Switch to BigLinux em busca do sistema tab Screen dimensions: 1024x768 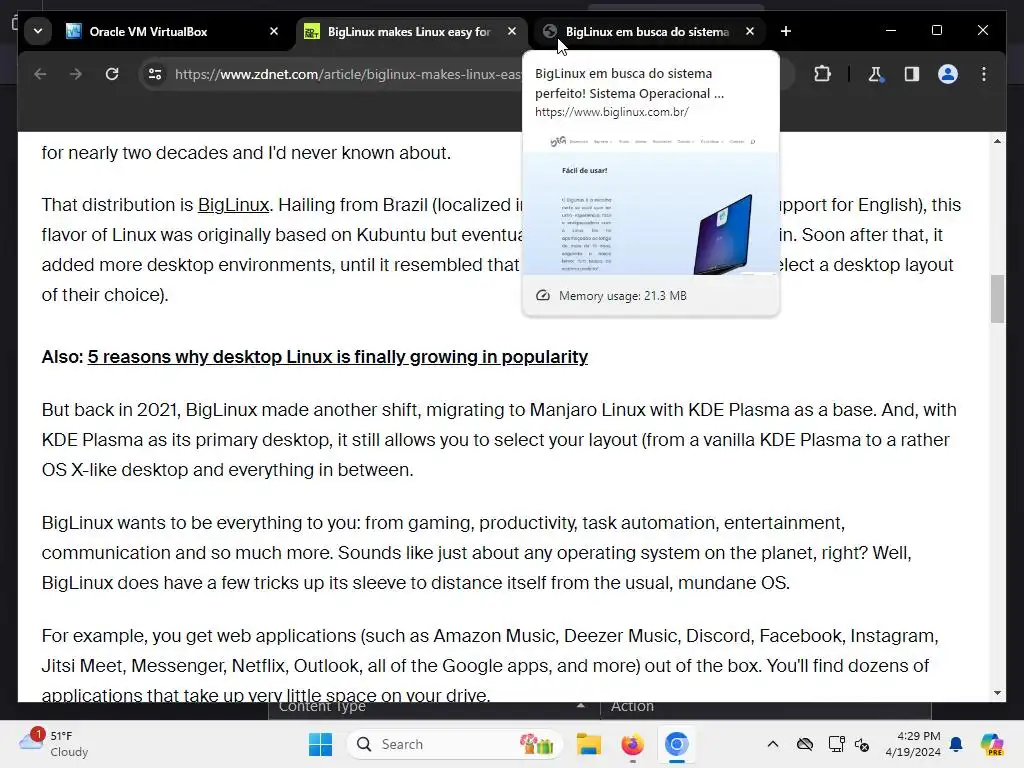(x=649, y=31)
